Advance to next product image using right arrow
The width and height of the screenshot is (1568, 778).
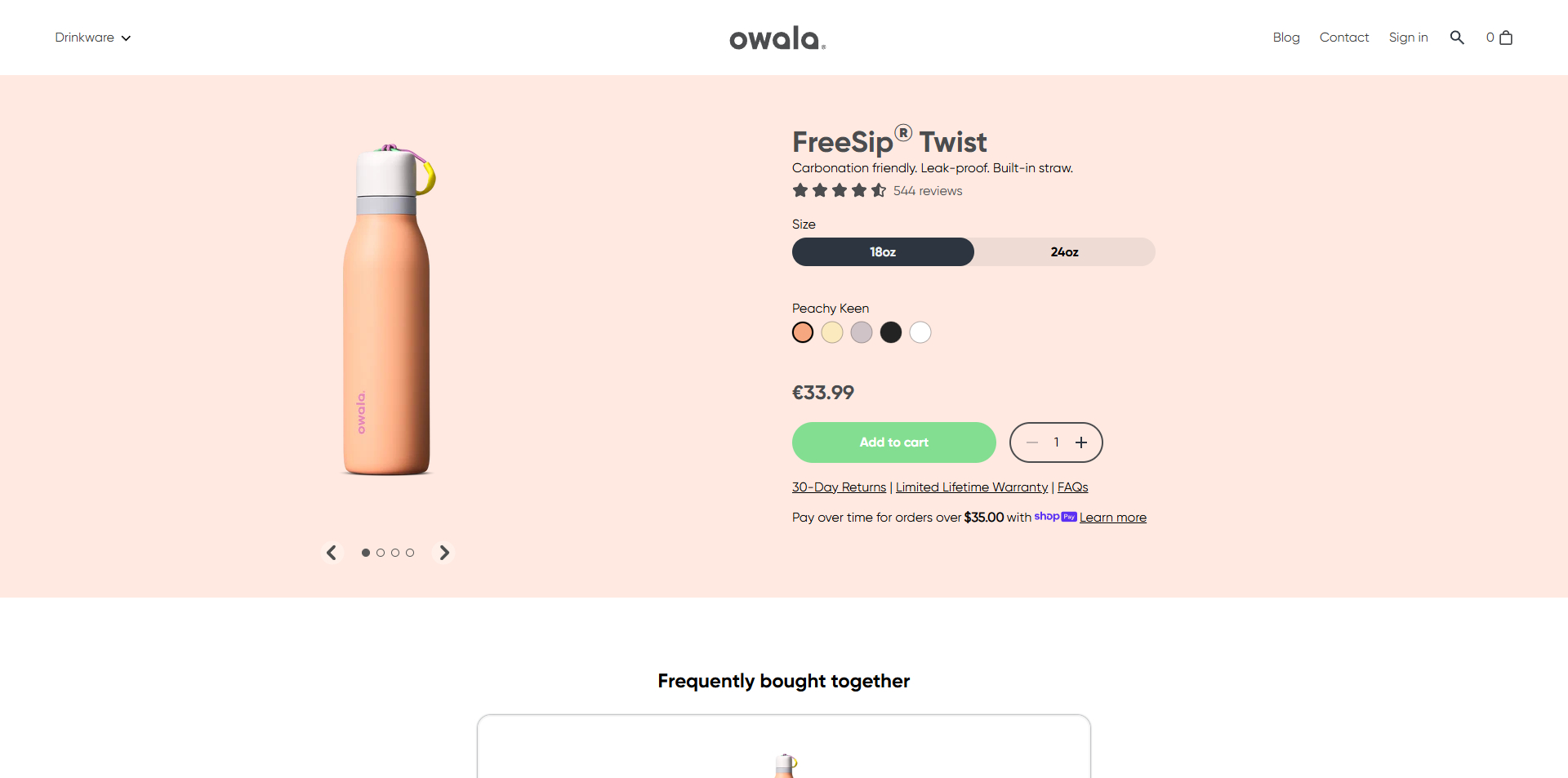[x=443, y=553]
